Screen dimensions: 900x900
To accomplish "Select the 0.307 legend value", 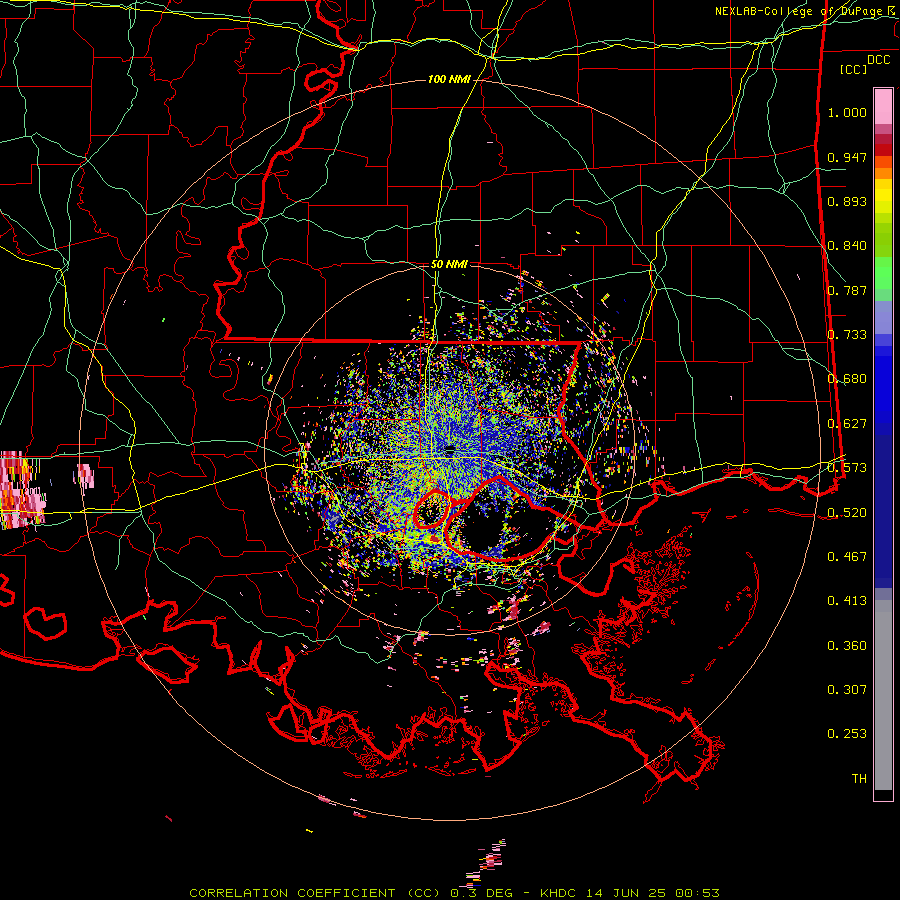I will pos(847,690).
